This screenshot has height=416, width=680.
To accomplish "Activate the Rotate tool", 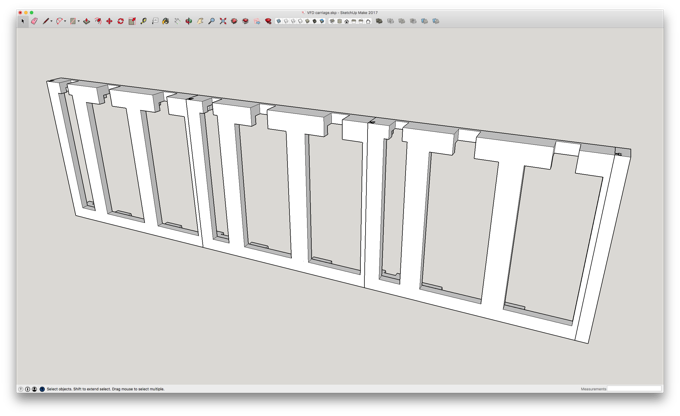I will pos(121,21).
